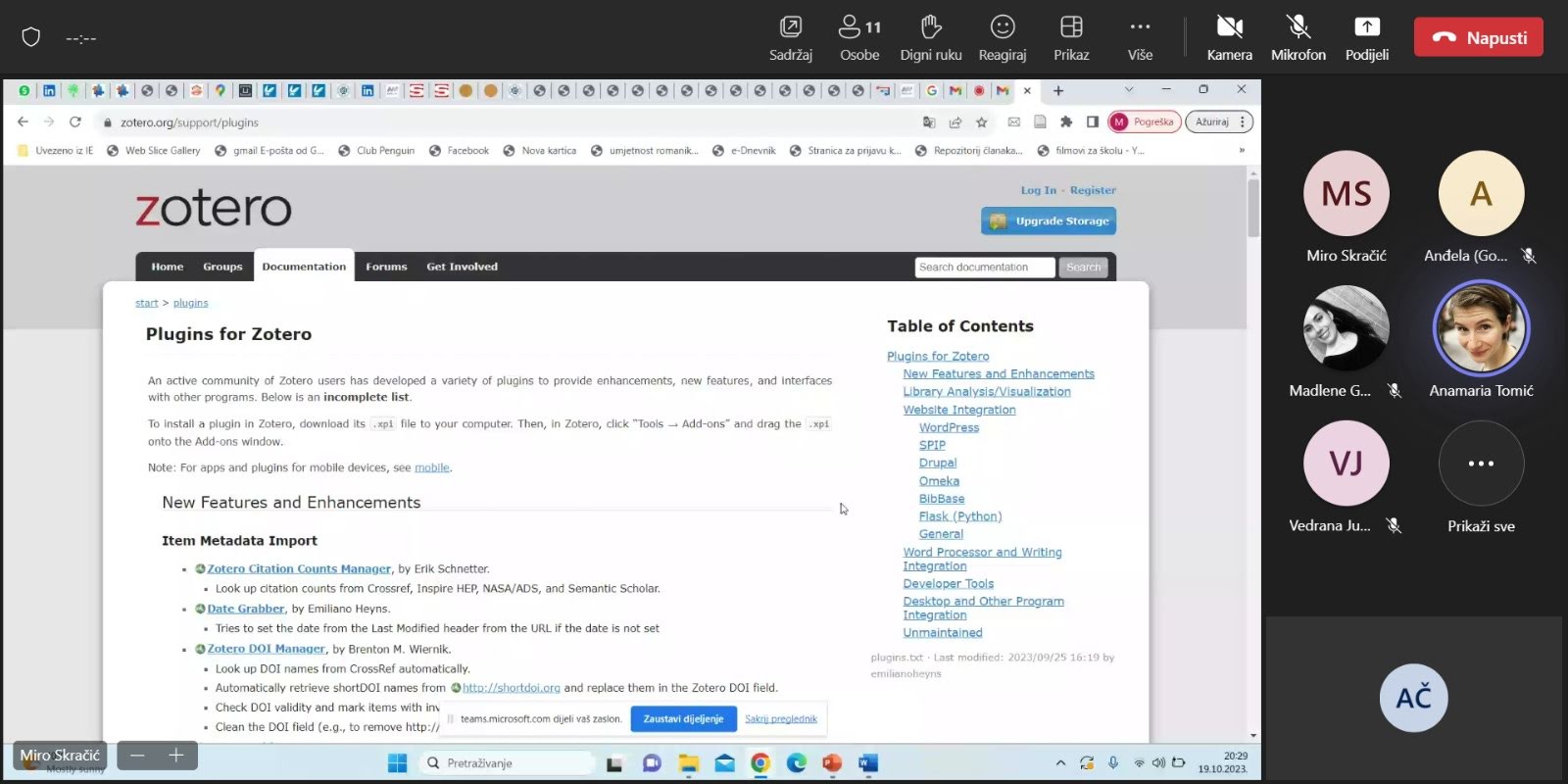Screen dimensions: 1568x784
Task: Open the Facebook bookmark
Action: pyautogui.click(x=459, y=151)
